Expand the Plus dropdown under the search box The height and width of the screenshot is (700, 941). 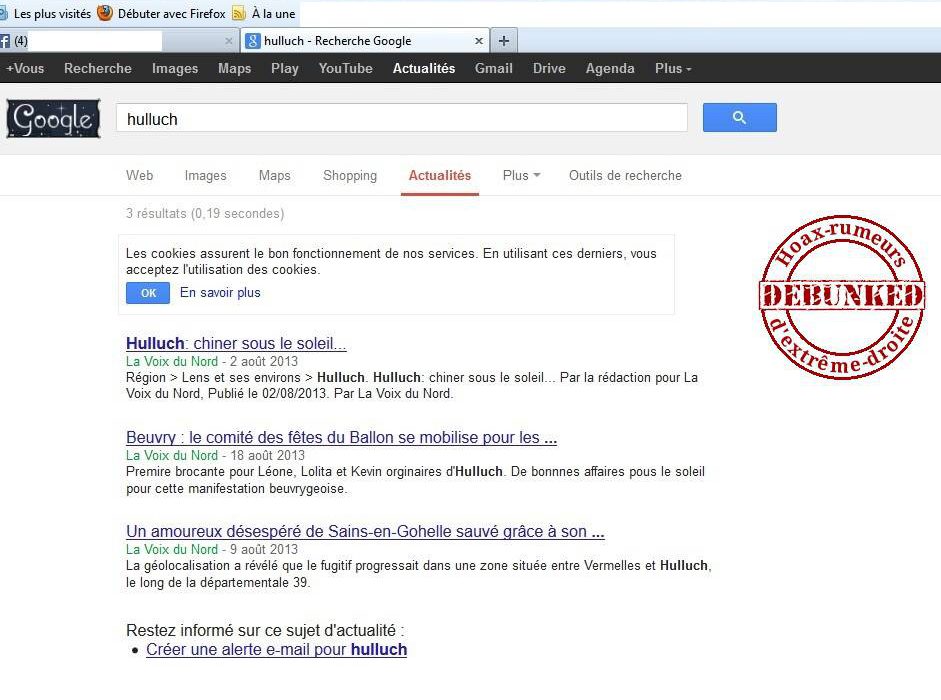522,175
